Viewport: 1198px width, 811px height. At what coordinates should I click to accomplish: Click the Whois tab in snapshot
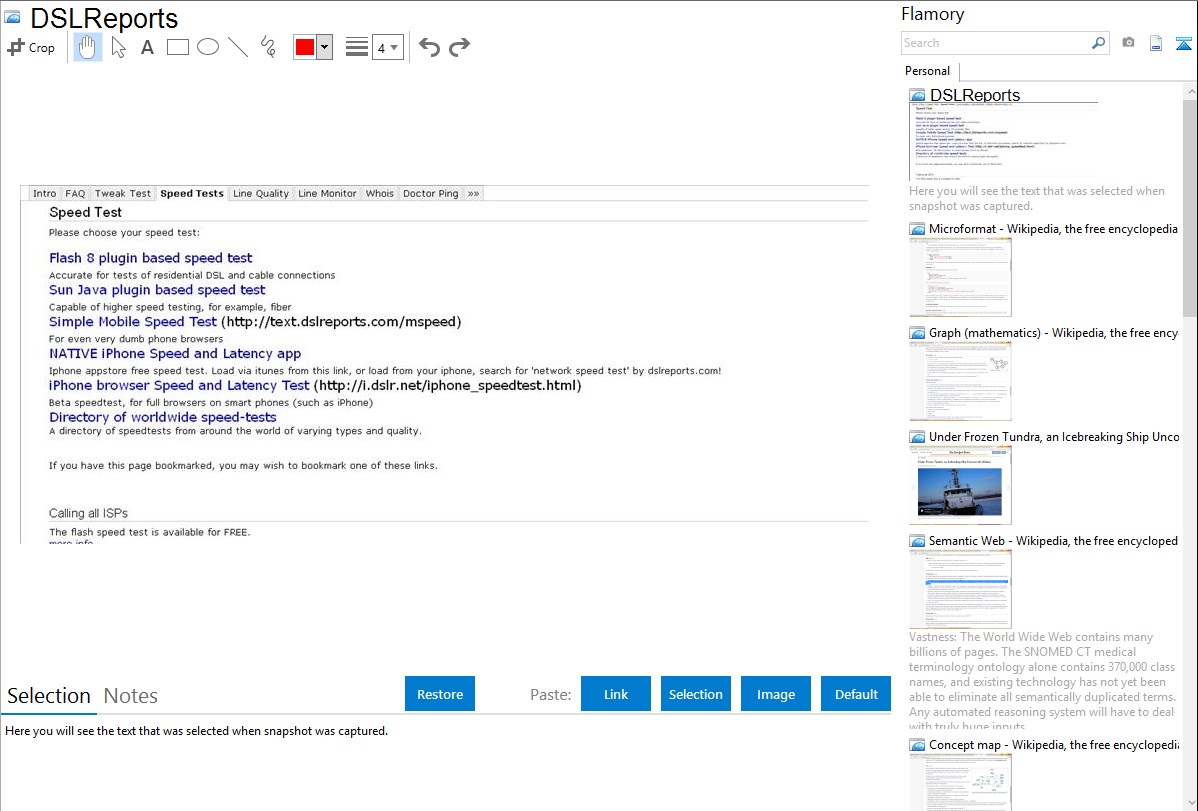(379, 193)
